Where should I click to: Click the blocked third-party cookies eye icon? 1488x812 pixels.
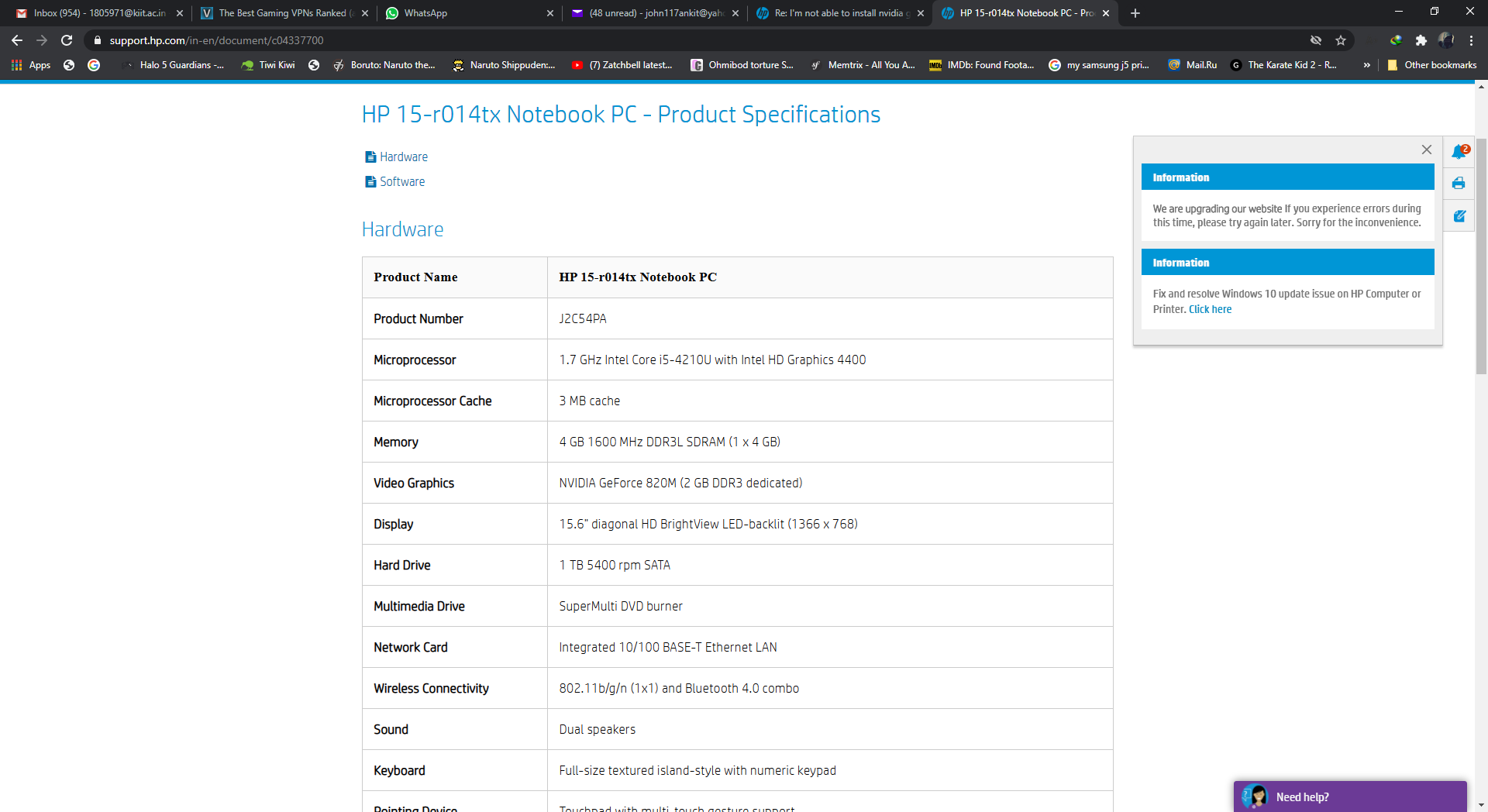pos(1315,40)
